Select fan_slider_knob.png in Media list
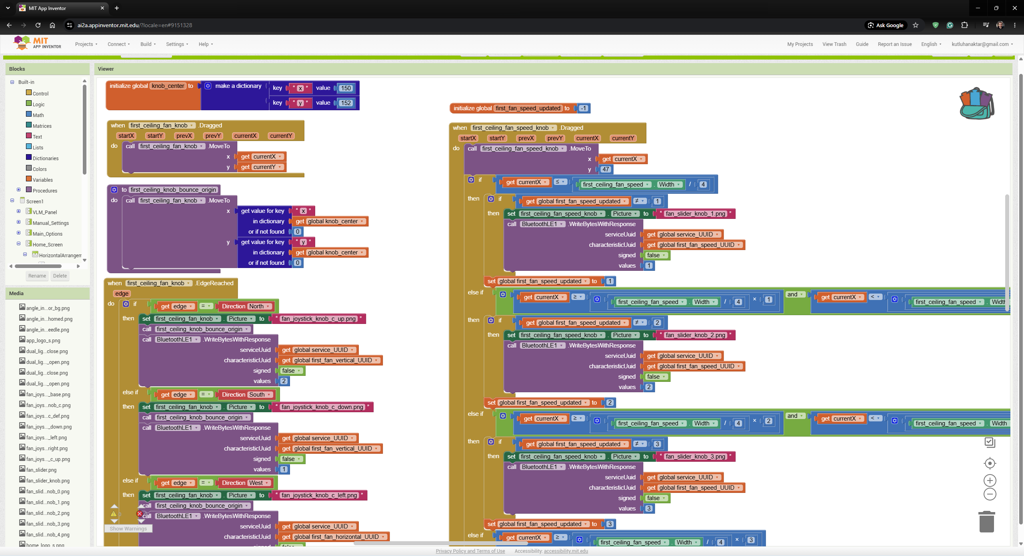The image size is (1024, 556). (x=48, y=480)
